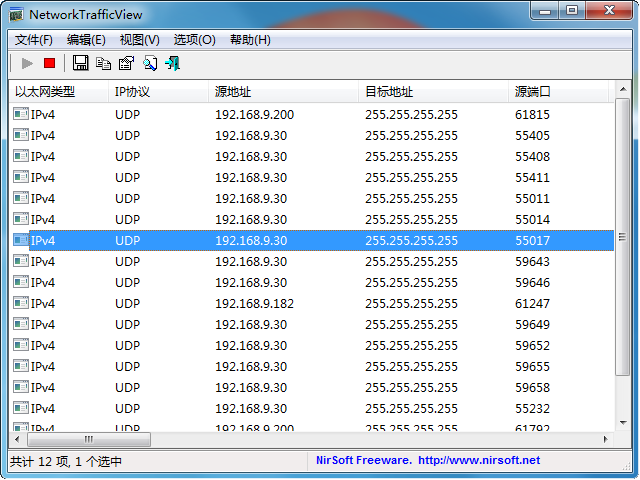The width and height of the screenshot is (640, 480).
Task: Click the save floppy disk icon
Action: [x=81, y=63]
